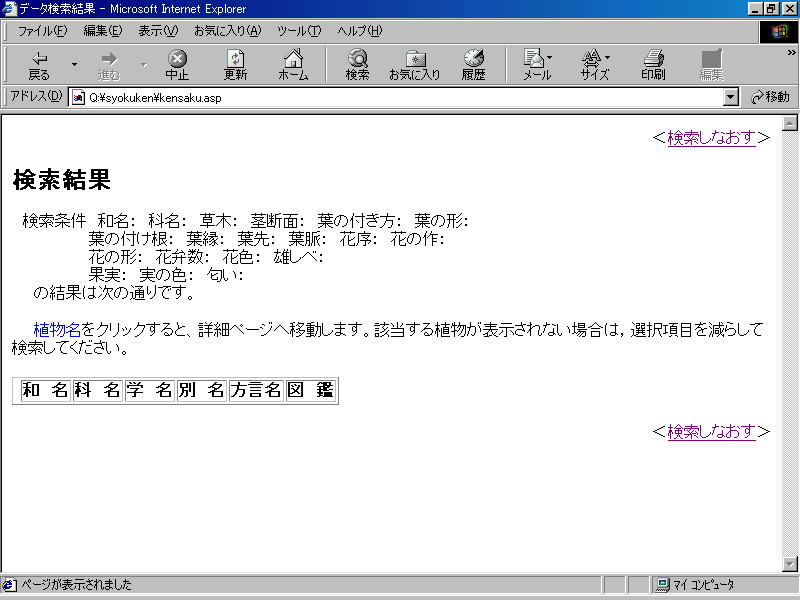The image size is (800, 600).
Task: Open the ファイル(F) menu
Action: tap(42, 31)
